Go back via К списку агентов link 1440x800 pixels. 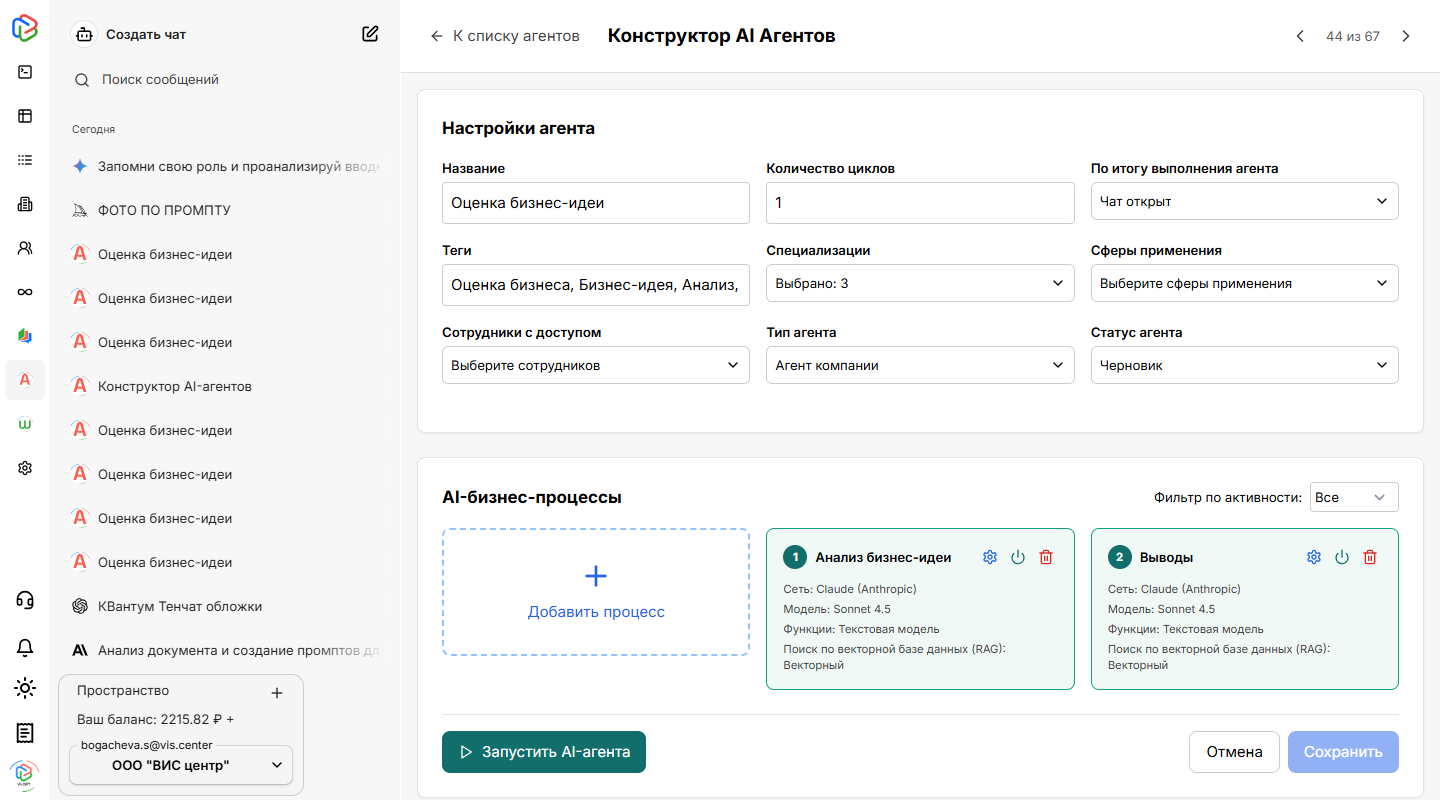[x=505, y=36]
